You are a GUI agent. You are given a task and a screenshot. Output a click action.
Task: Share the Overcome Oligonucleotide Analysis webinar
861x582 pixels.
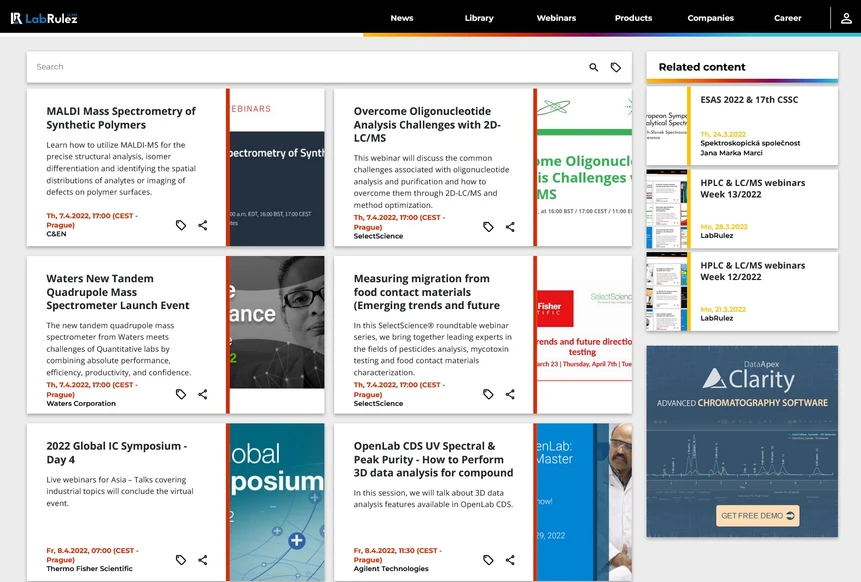[510, 227]
